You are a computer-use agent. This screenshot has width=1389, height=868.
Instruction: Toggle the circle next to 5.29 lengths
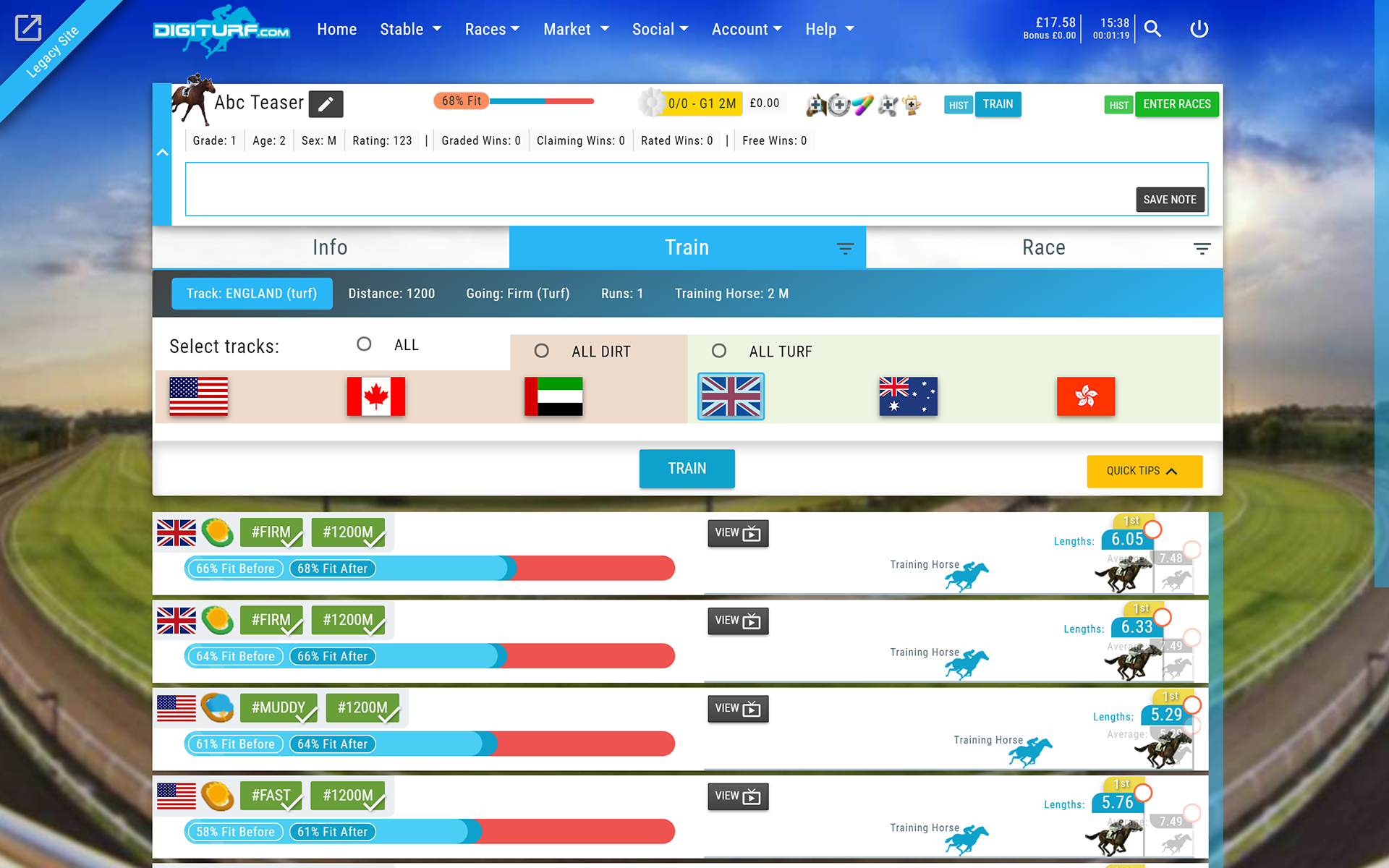coord(1192,705)
